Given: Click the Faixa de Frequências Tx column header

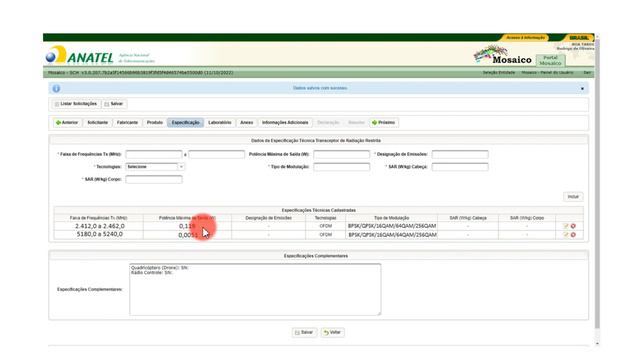Looking at the screenshot, I should click(98, 218).
